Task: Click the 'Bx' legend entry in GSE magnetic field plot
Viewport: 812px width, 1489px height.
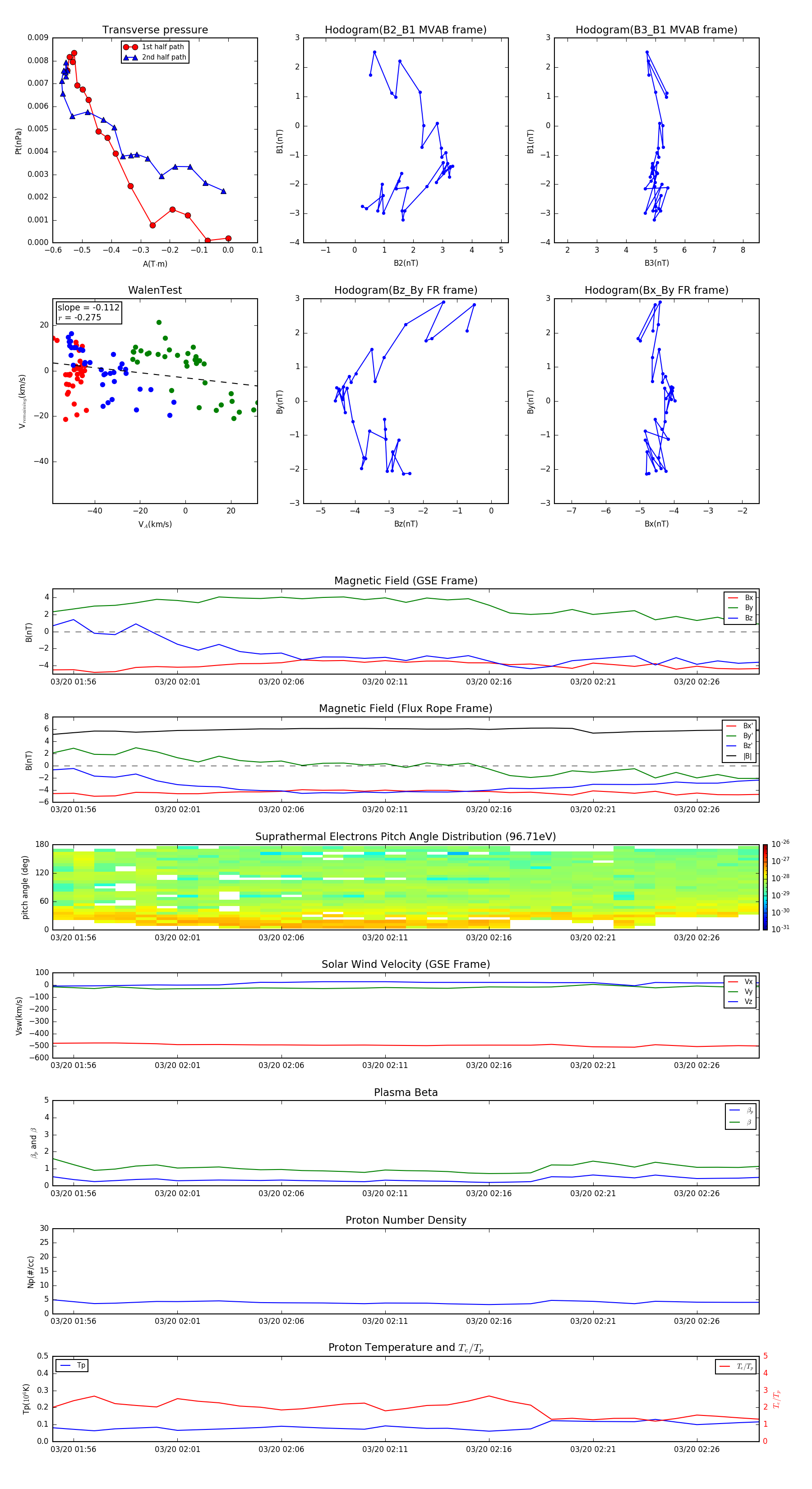Action: click(740, 598)
